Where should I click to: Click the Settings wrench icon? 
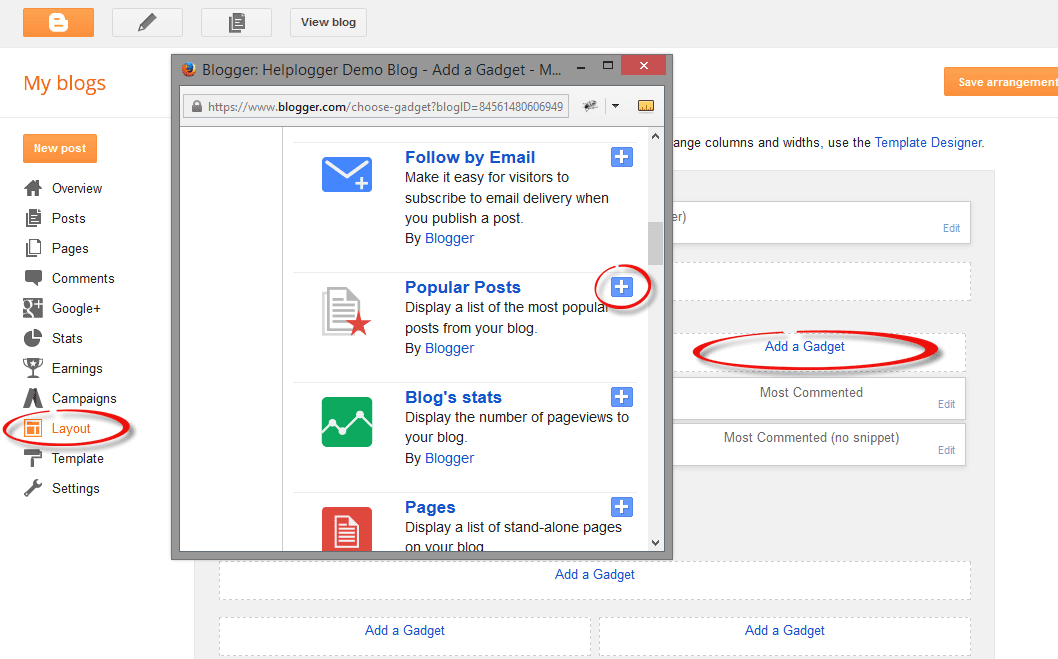coord(32,488)
